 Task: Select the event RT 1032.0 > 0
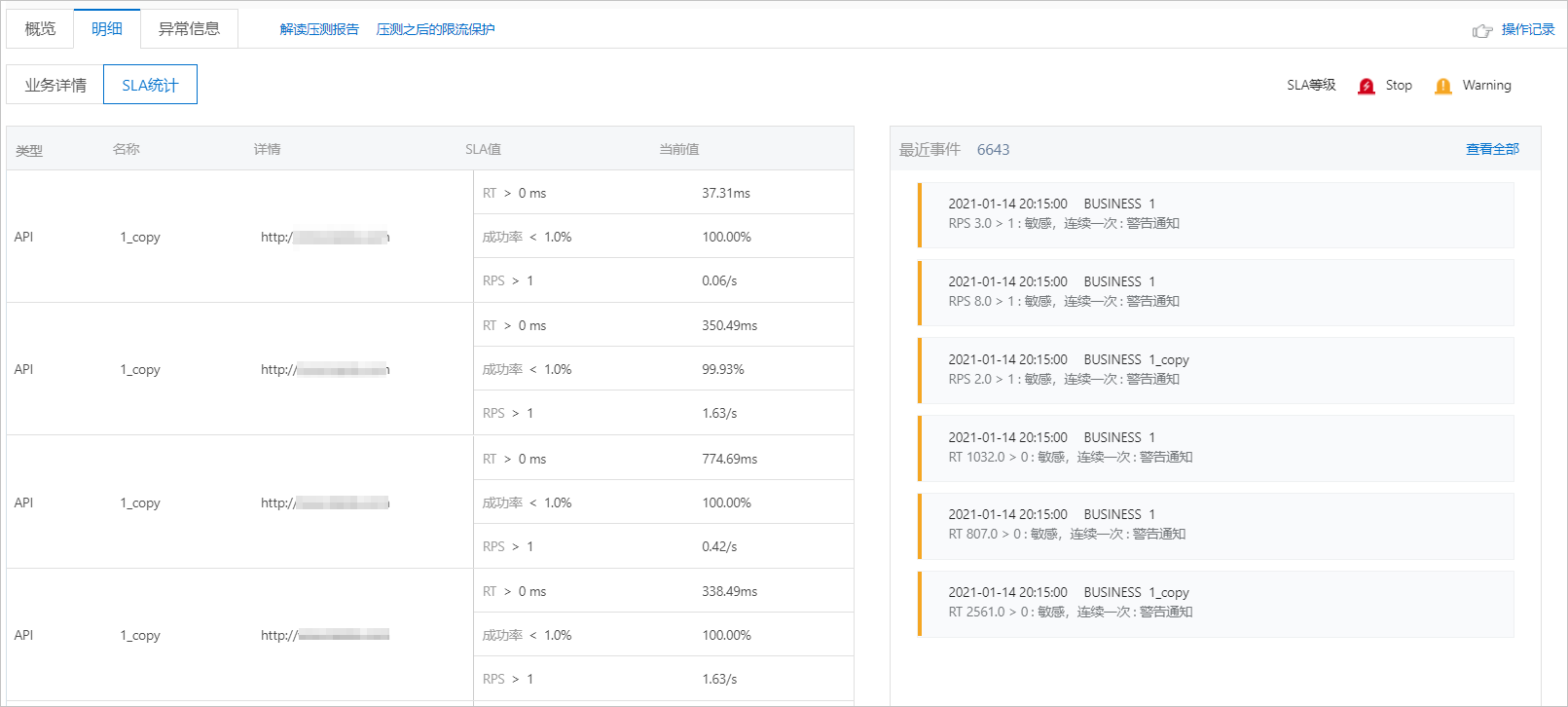[1216, 448]
